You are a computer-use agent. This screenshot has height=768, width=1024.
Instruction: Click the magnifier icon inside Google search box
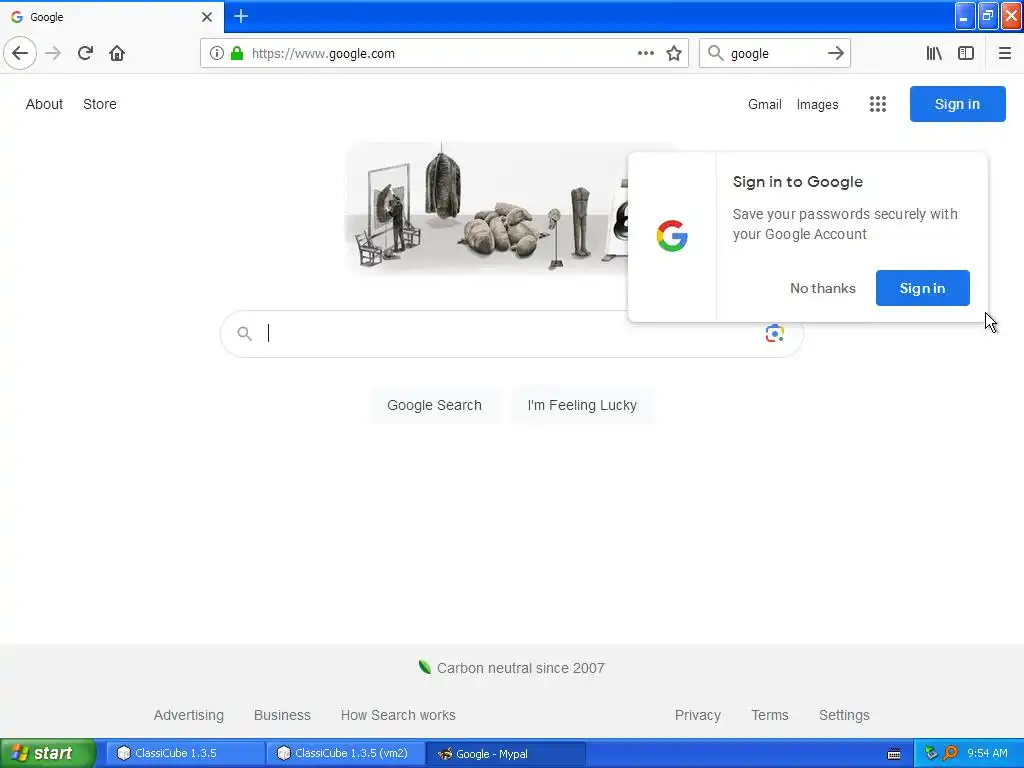coord(244,334)
